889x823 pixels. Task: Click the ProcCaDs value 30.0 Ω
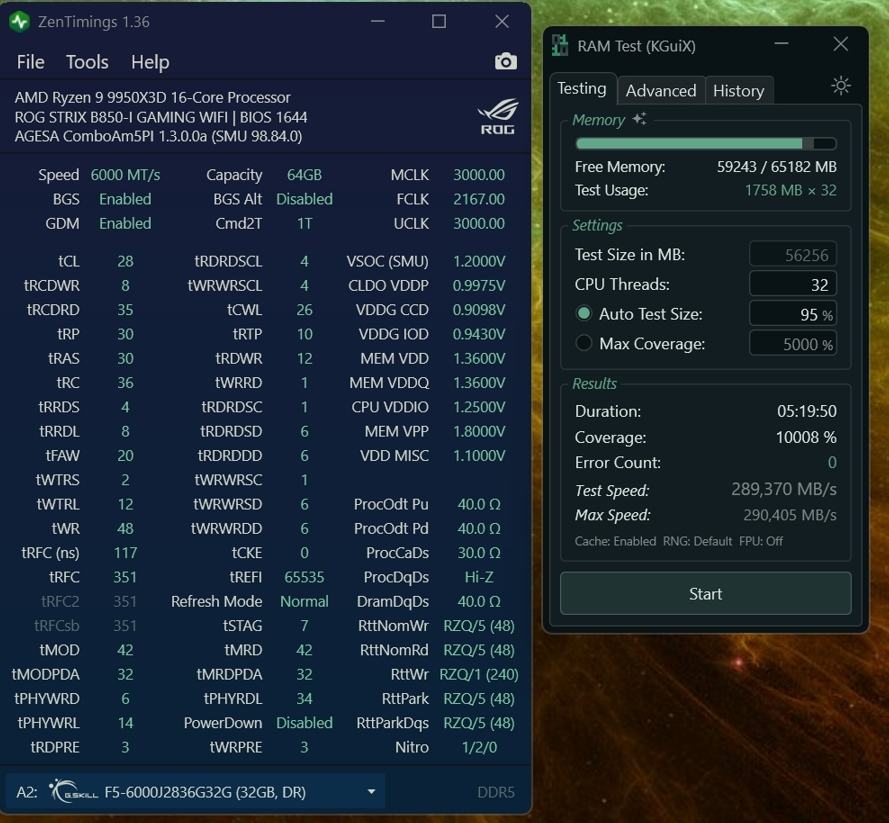(x=479, y=553)
